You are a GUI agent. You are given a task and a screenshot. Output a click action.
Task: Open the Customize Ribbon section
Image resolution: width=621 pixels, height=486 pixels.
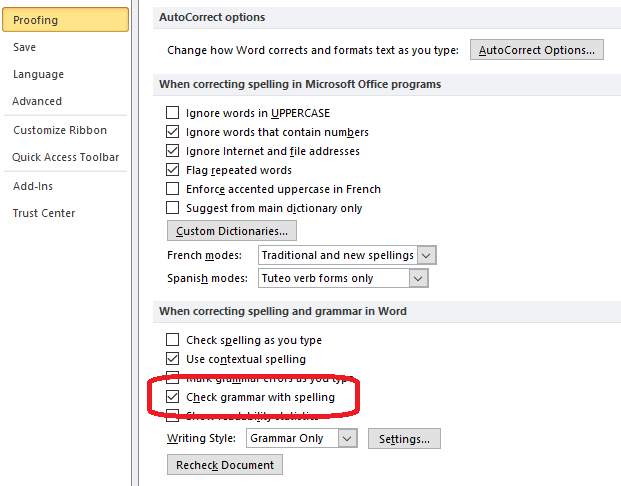(60, 130)
